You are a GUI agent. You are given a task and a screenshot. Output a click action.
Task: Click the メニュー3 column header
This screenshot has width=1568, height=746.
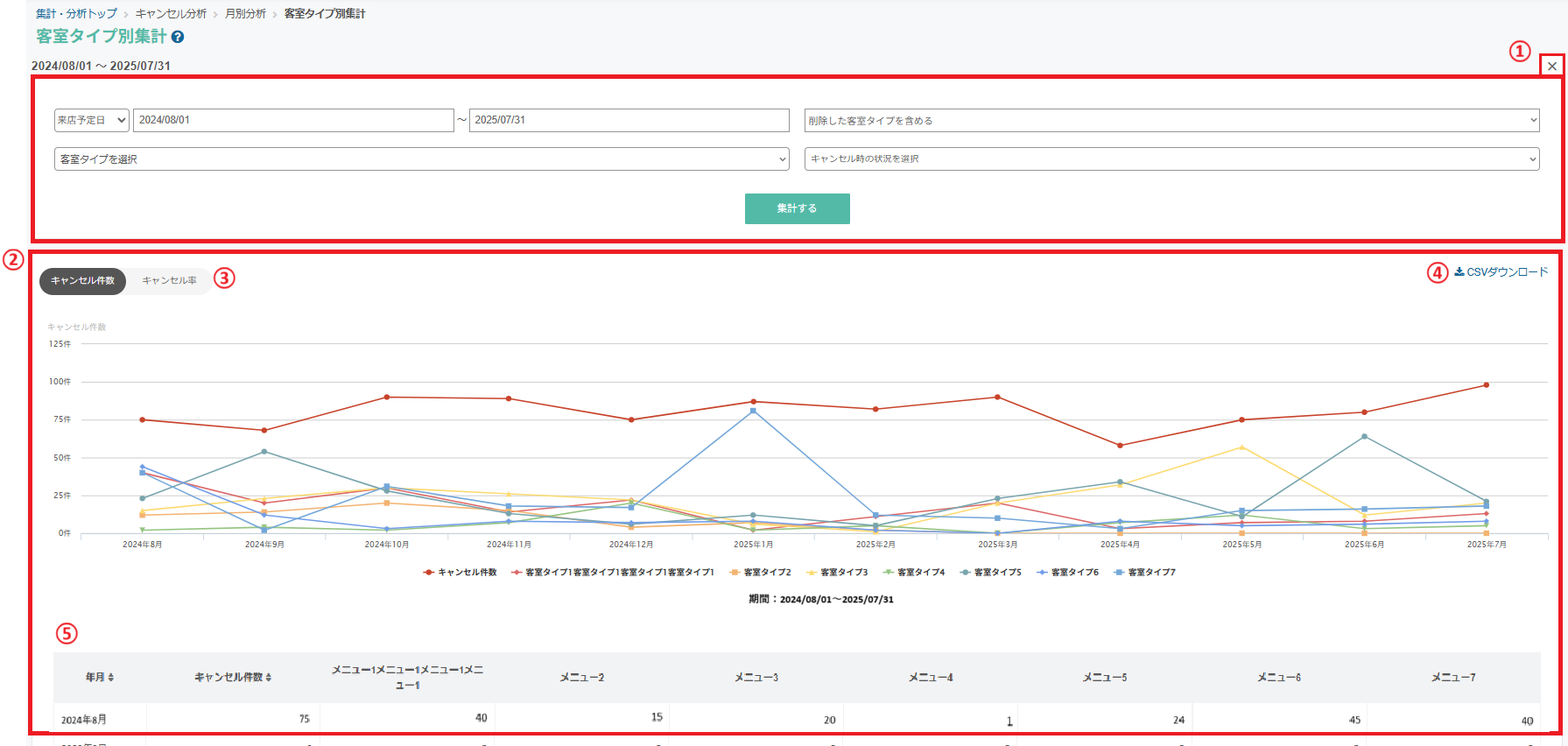pyautogui.click(x=756, y=677)
